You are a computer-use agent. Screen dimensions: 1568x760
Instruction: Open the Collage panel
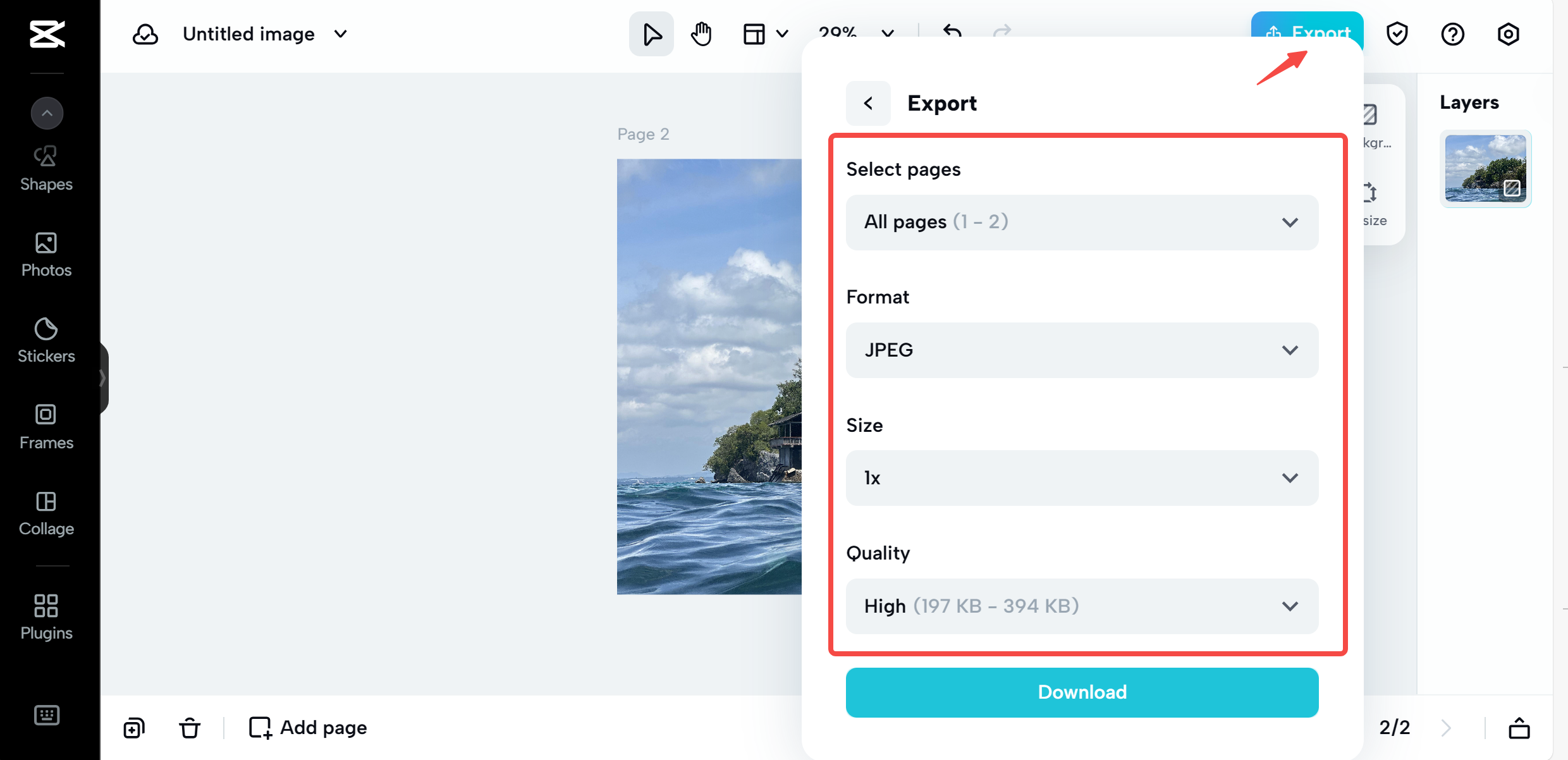(x=46, y=512)
